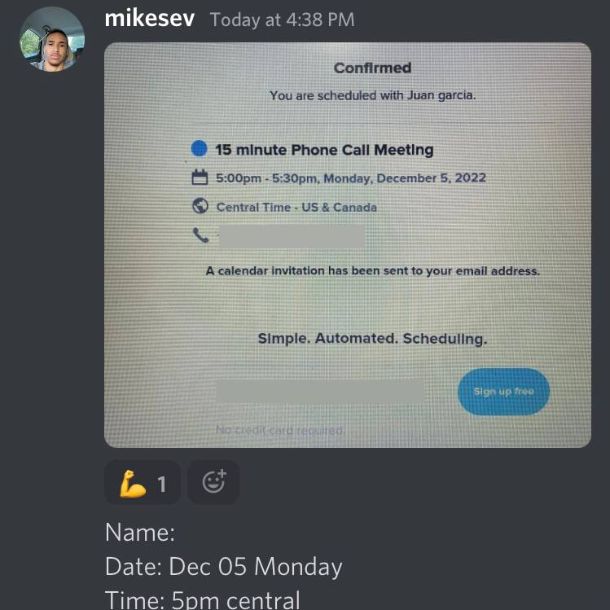Click the greyed email input field
Viewport: 610px width, 610px height.
click(320, 391)
